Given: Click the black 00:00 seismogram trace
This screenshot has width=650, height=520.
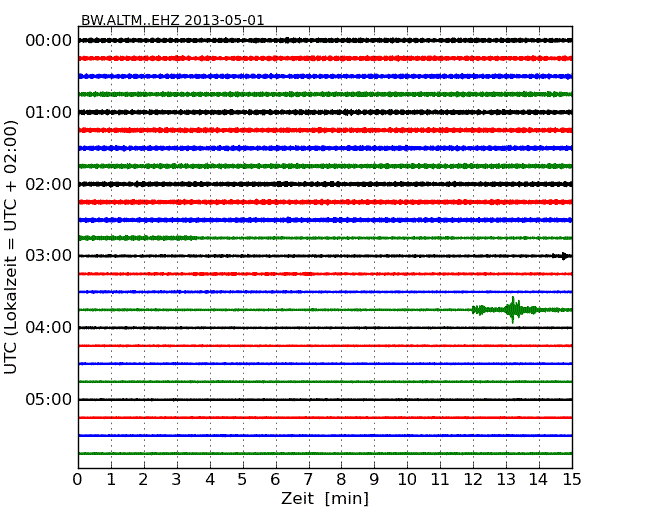Looking at the screenshot, I should click(x=325, y=40).
